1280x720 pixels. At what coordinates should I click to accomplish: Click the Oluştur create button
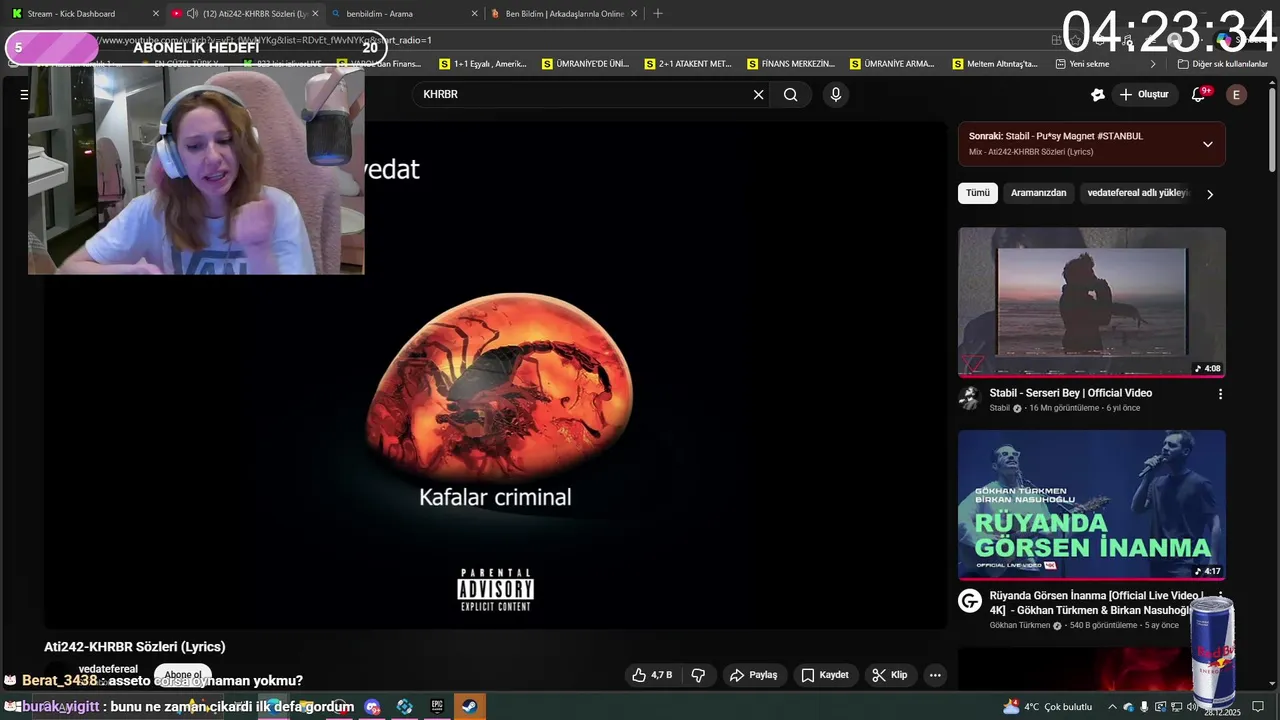point(1143,94)
